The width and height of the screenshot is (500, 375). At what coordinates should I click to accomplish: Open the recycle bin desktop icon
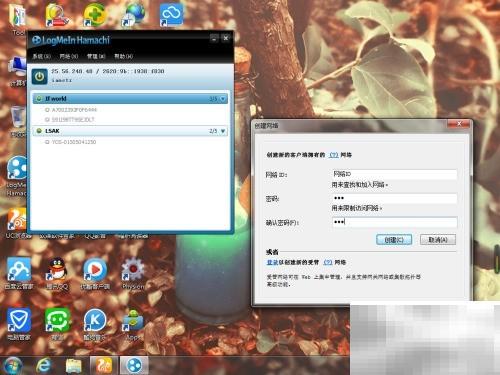(17, 122)
